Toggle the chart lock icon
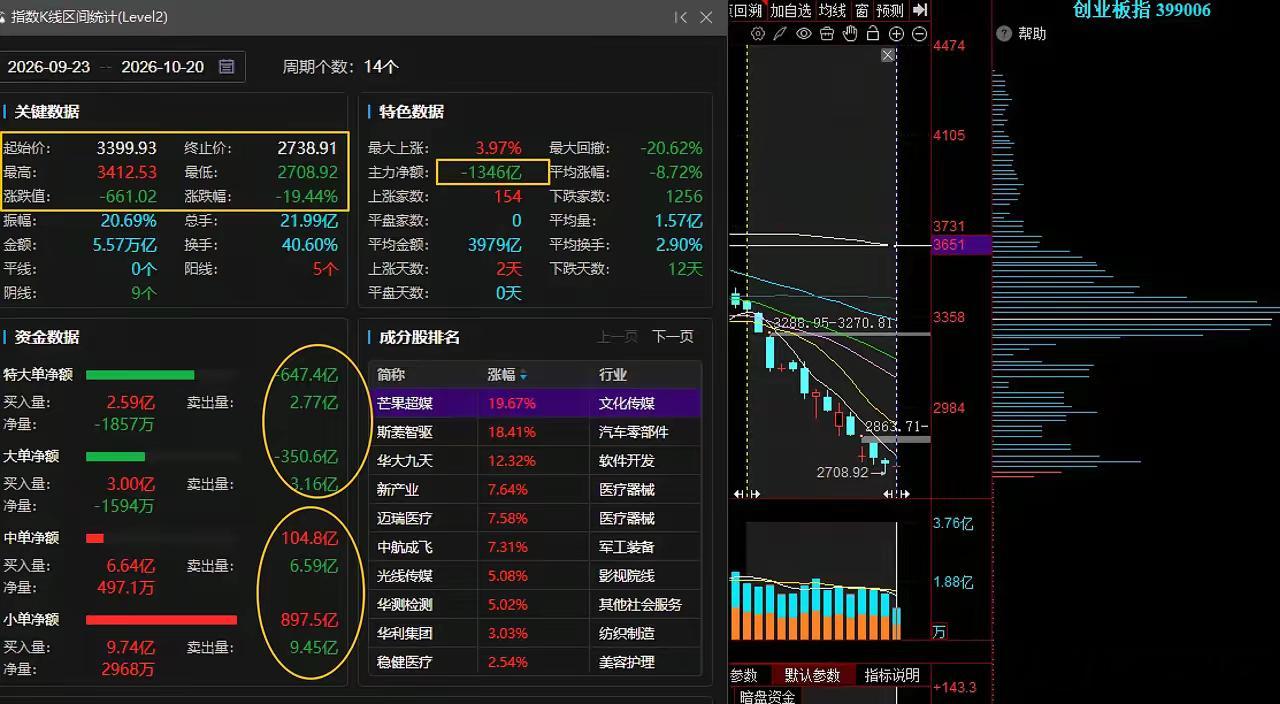 point(873,34)
